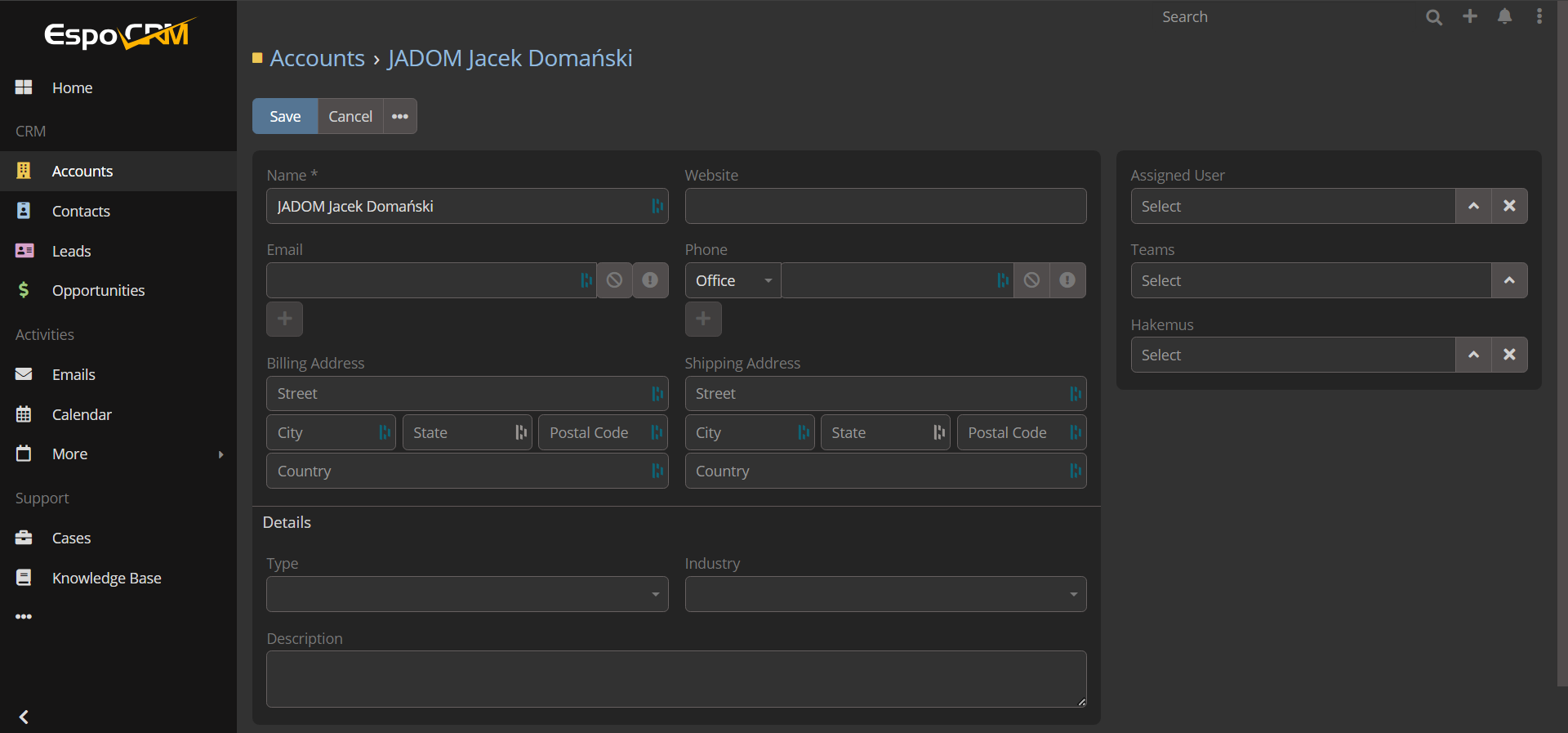This screenshot has height=733, width=1568.
Task: Add another phone number row
Action: coord(703,319)
